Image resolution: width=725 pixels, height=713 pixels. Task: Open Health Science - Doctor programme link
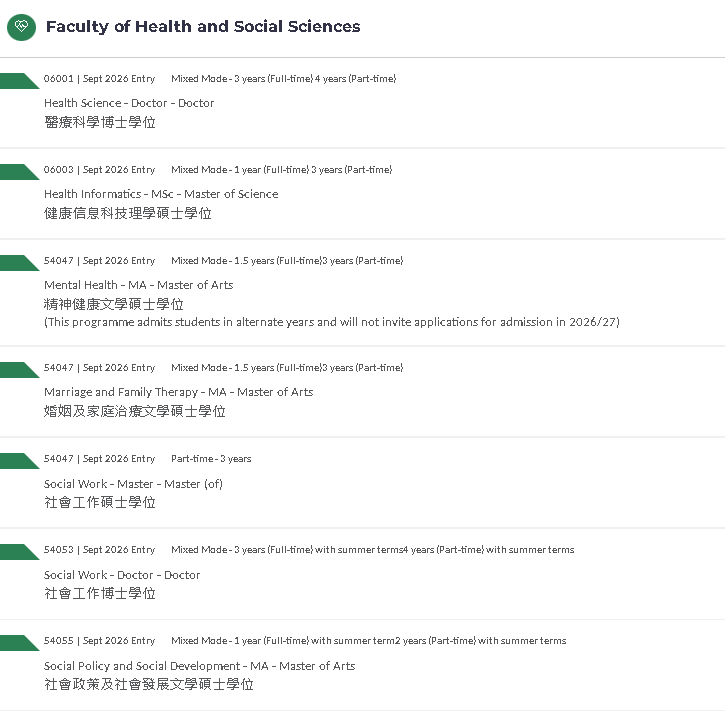[129, 103]
